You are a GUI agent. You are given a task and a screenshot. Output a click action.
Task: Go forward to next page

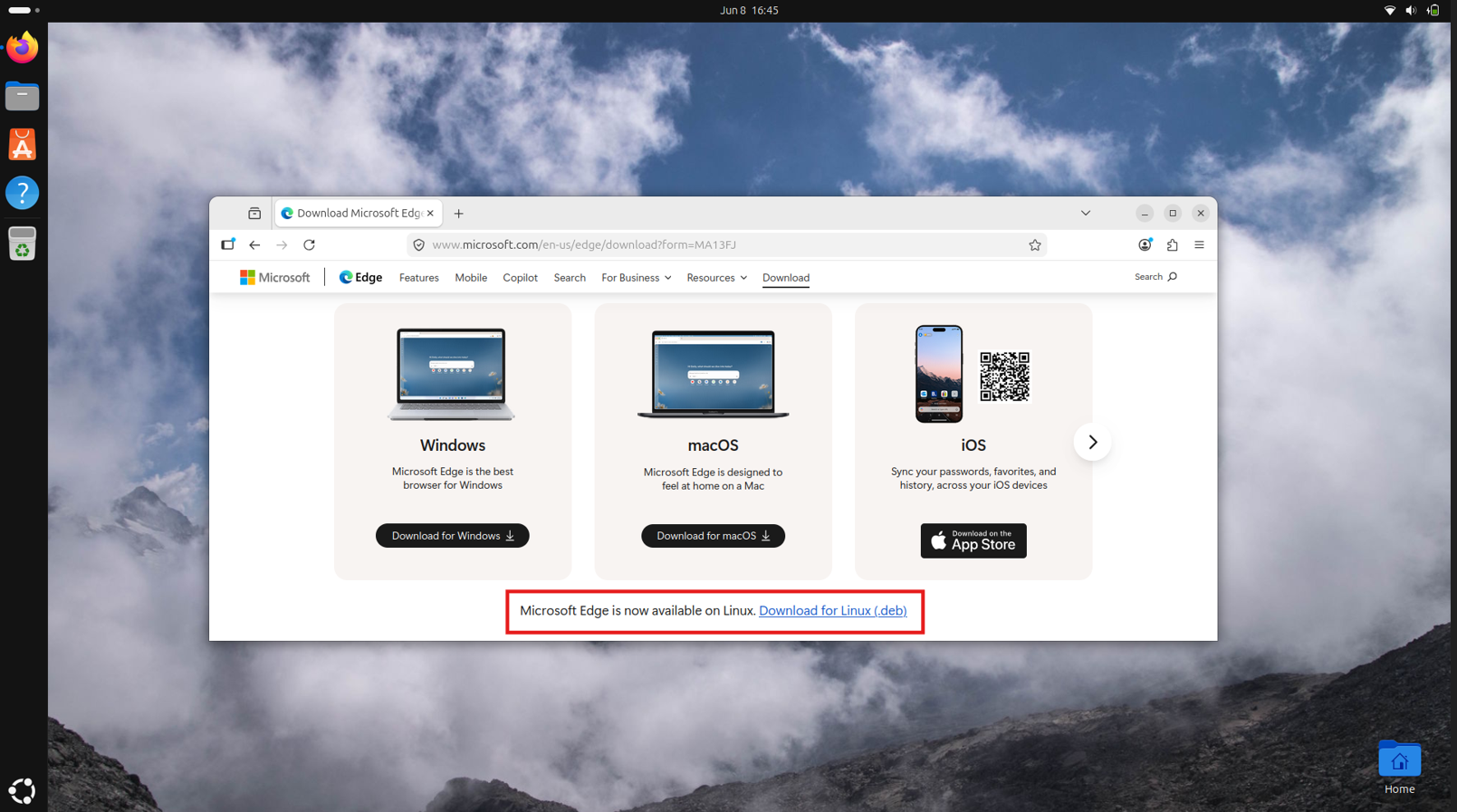click(282, 244)
